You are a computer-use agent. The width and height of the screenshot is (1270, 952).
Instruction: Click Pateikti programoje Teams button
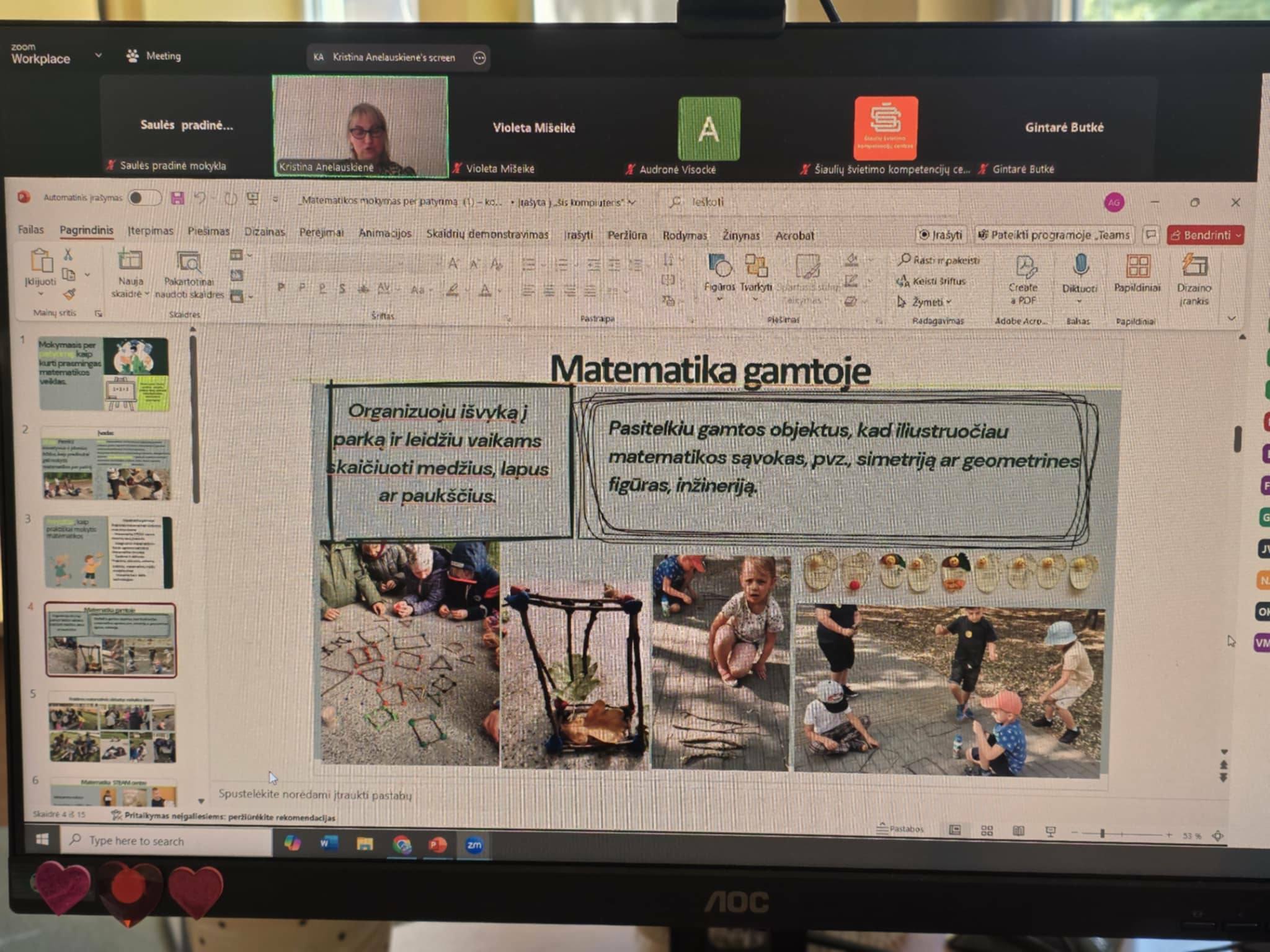(1054, 234)
